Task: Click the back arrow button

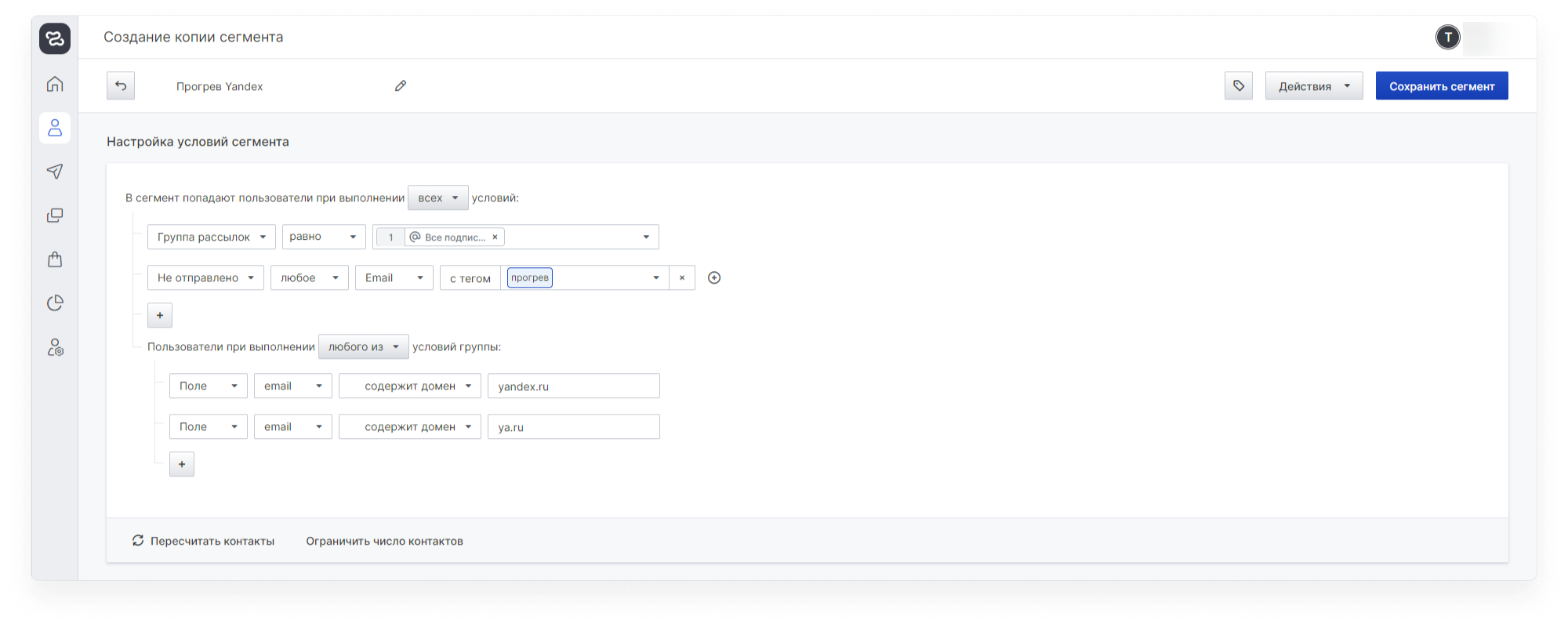Action: pyautogui.click(x=121, y=85)
